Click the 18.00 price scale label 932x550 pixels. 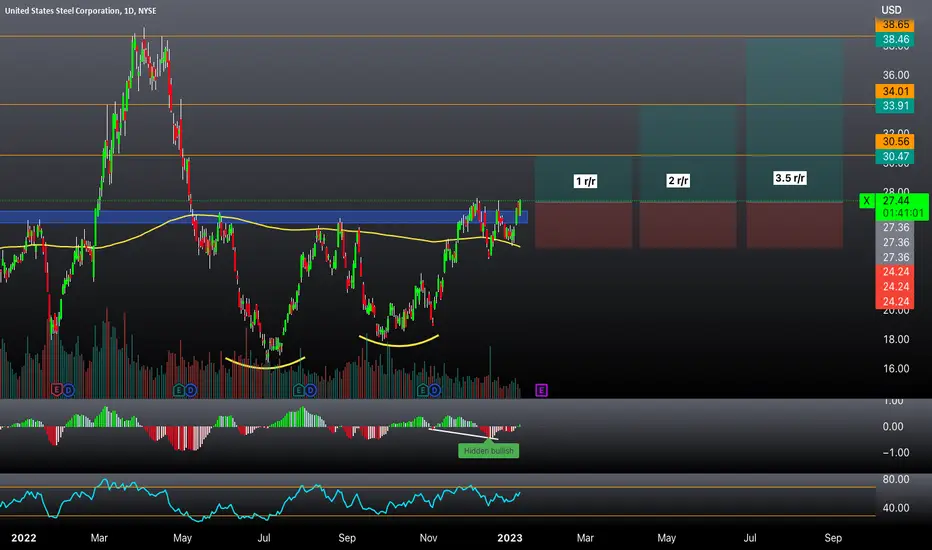(896, 340)
